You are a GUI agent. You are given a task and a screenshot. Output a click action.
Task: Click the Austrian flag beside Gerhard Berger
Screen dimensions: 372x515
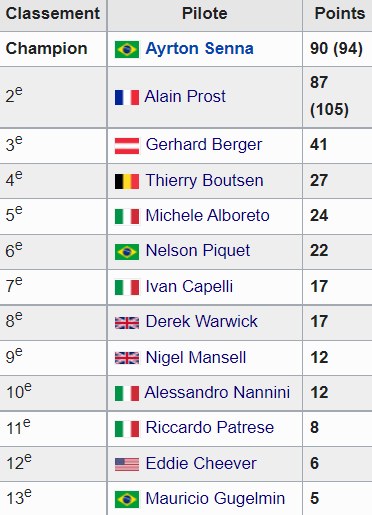[127, 146]
